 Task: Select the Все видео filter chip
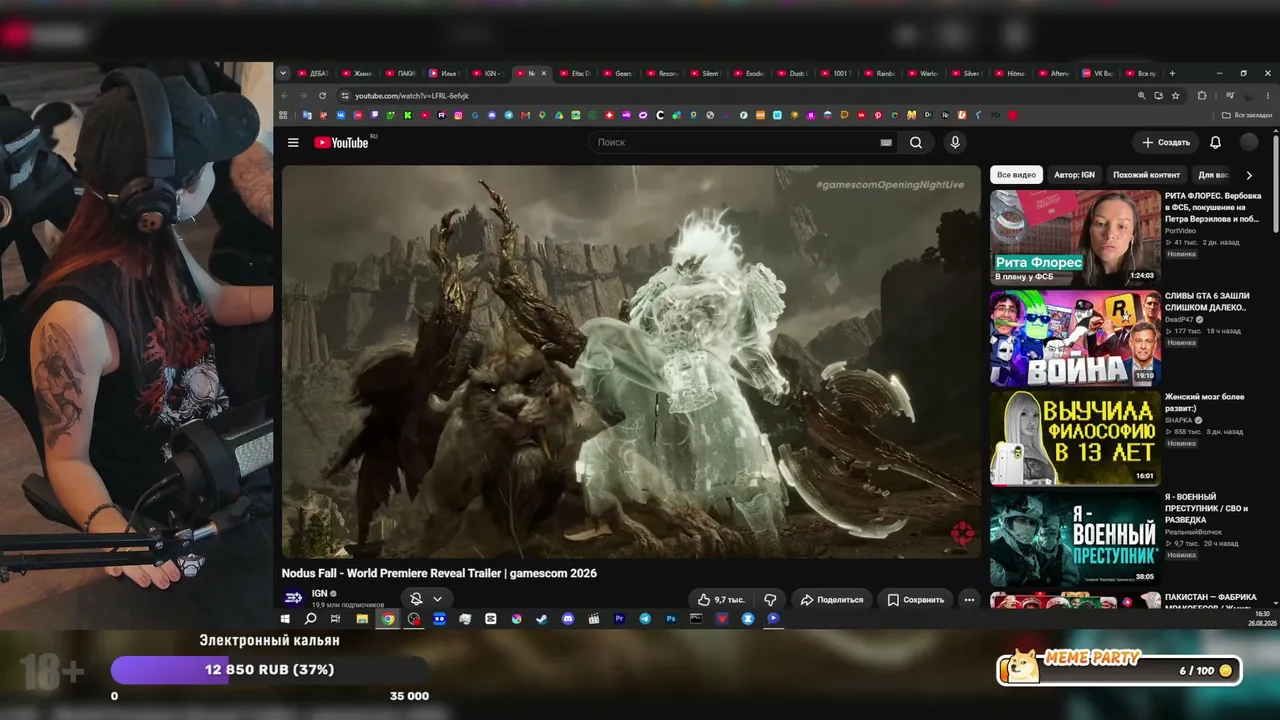coord(1016,175)
